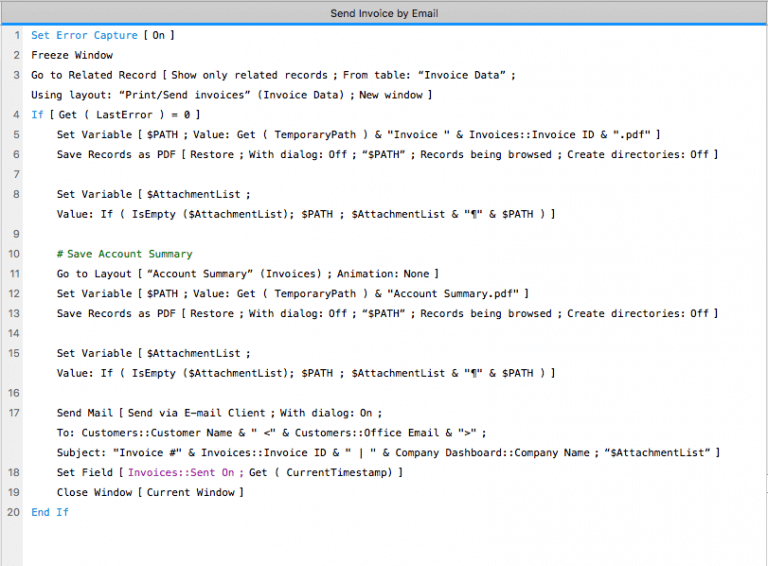Click the 'Subject: Invoice #' line

pyautogui.click(x=388, y=453)
